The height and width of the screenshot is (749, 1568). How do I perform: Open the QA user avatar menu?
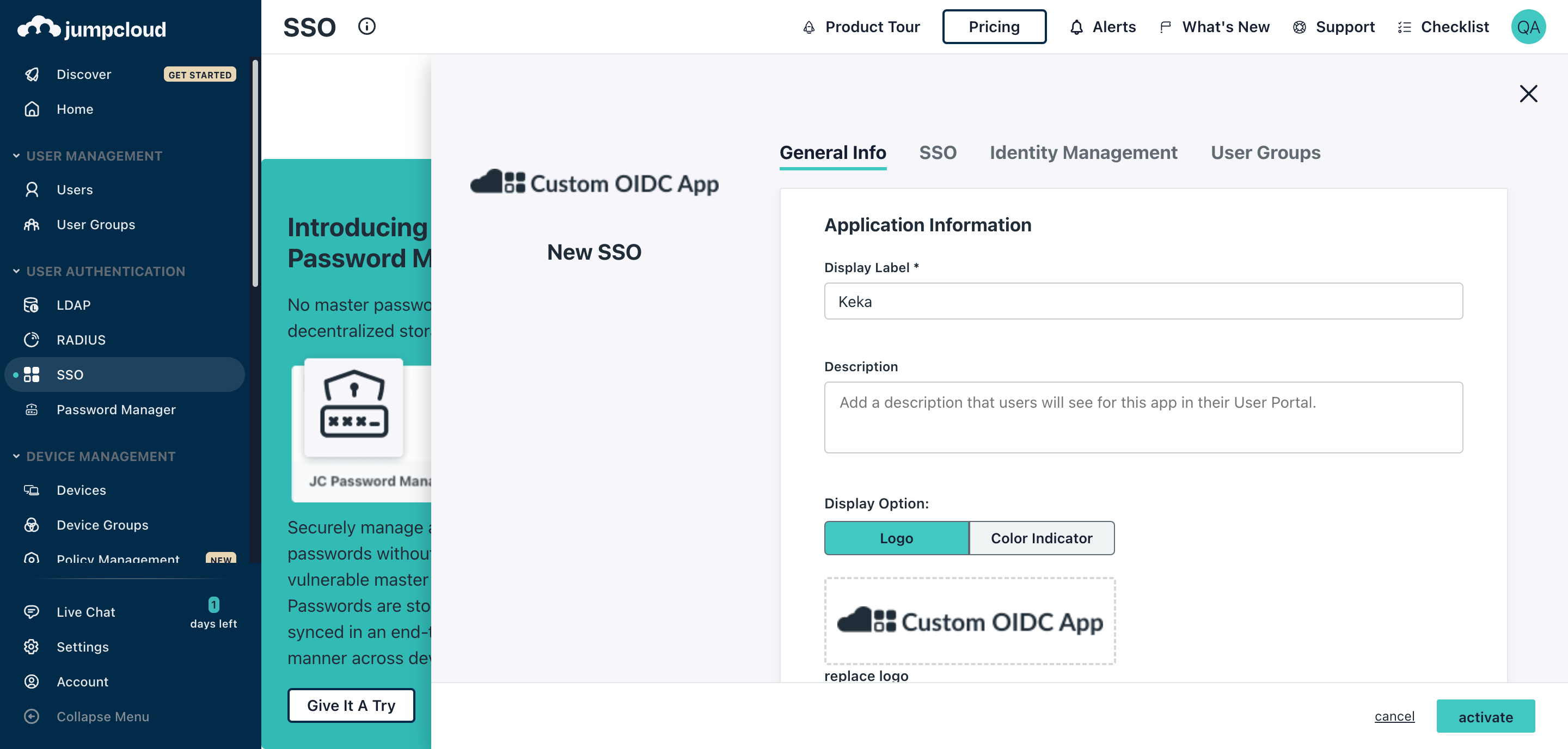[x=1528, y=27]
